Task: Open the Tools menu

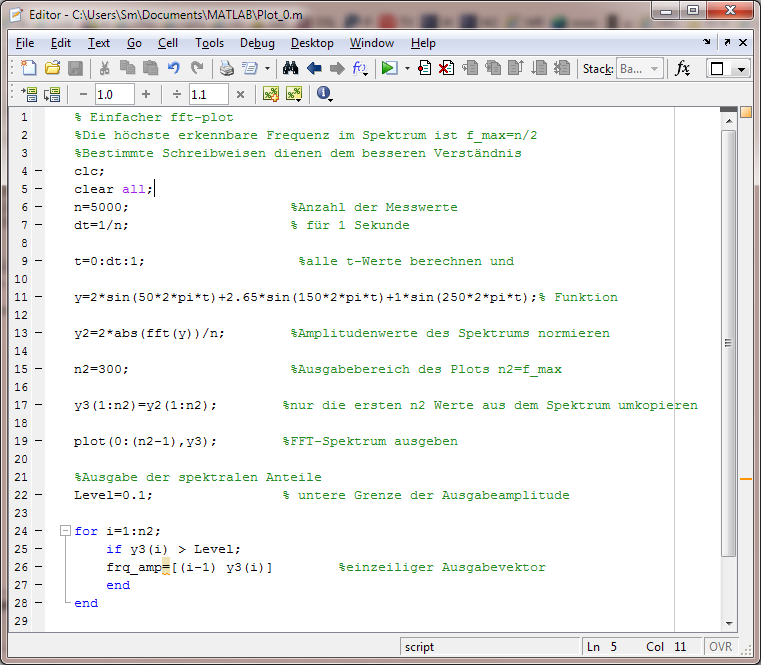Action: (210, 43)
